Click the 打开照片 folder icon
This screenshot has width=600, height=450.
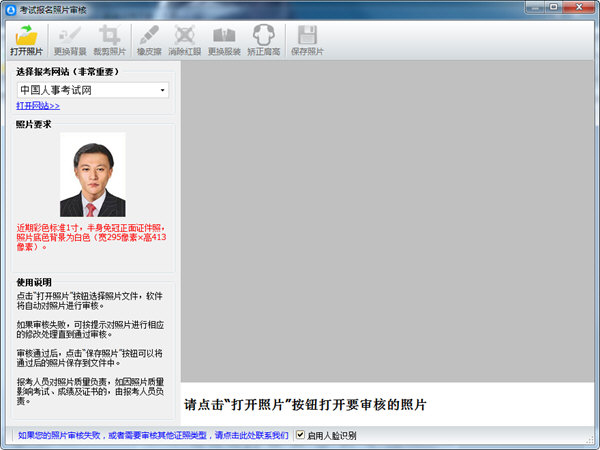[27, 36]
